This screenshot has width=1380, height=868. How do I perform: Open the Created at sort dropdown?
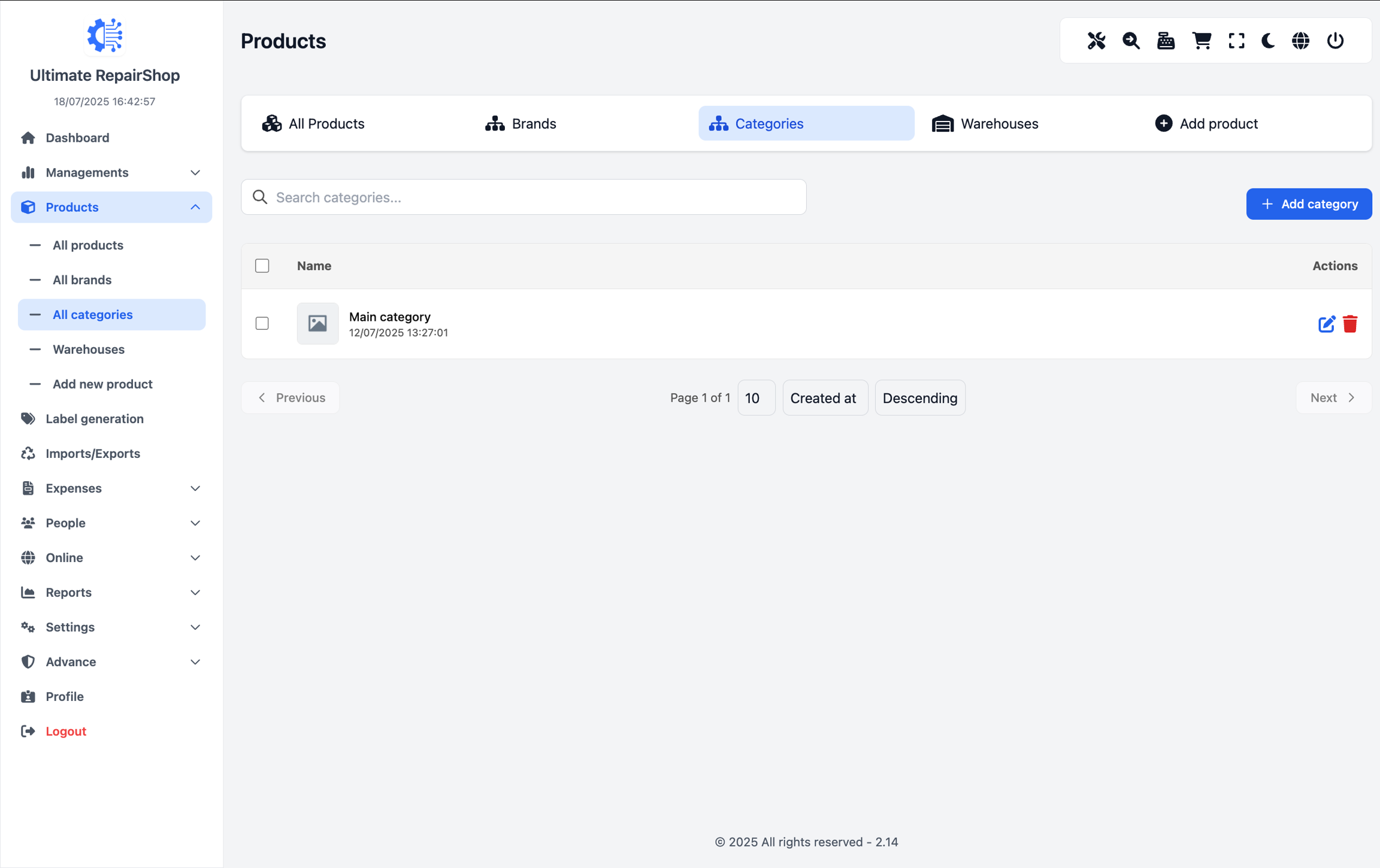[x=824, y=398]
